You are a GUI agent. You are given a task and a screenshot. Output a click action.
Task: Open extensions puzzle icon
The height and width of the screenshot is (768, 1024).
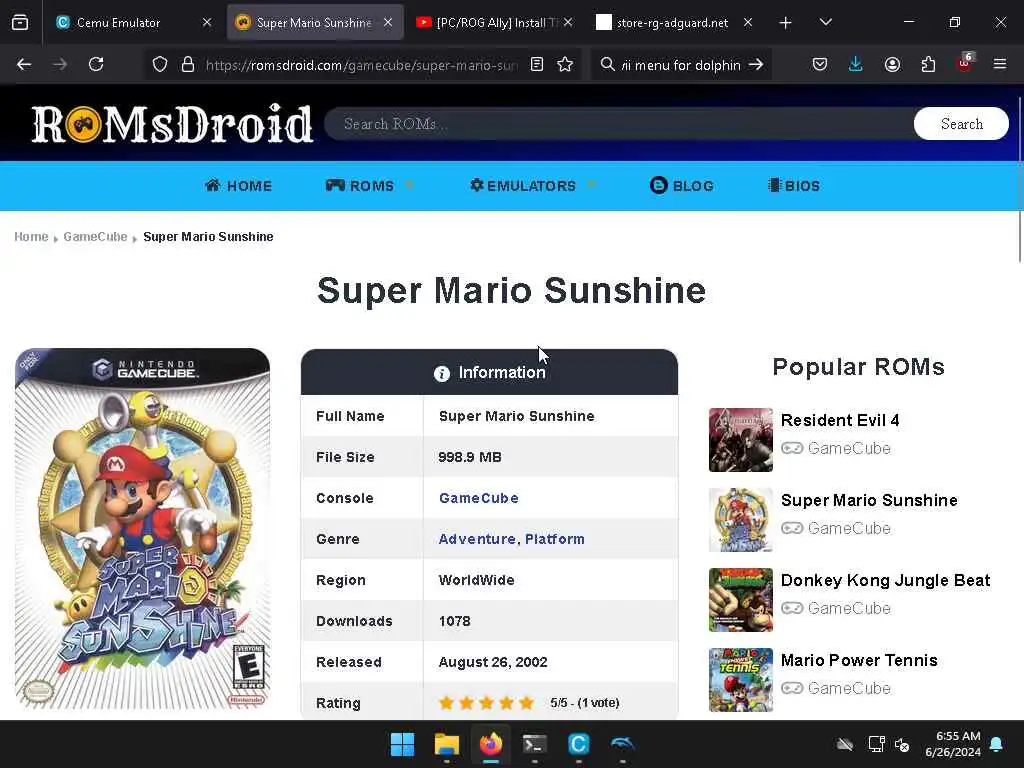click(928, 64)
